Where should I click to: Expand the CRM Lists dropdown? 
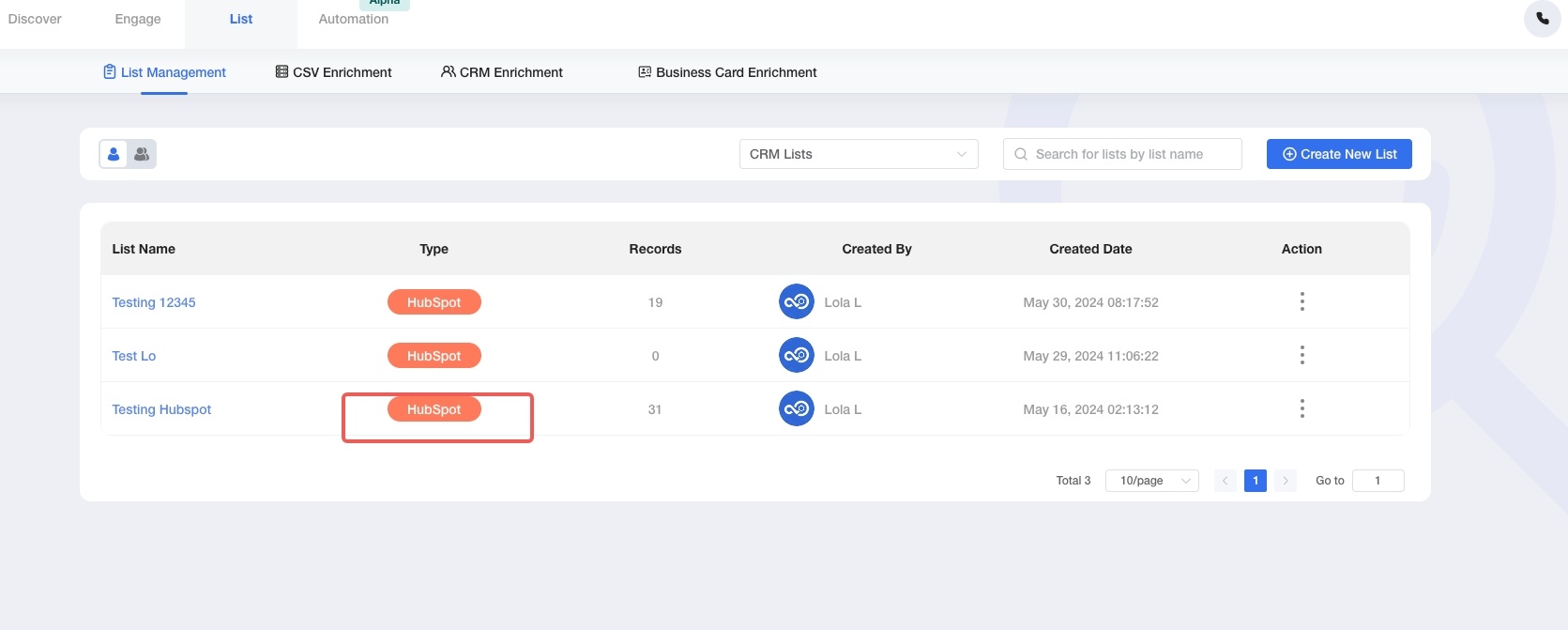point(859,154)
